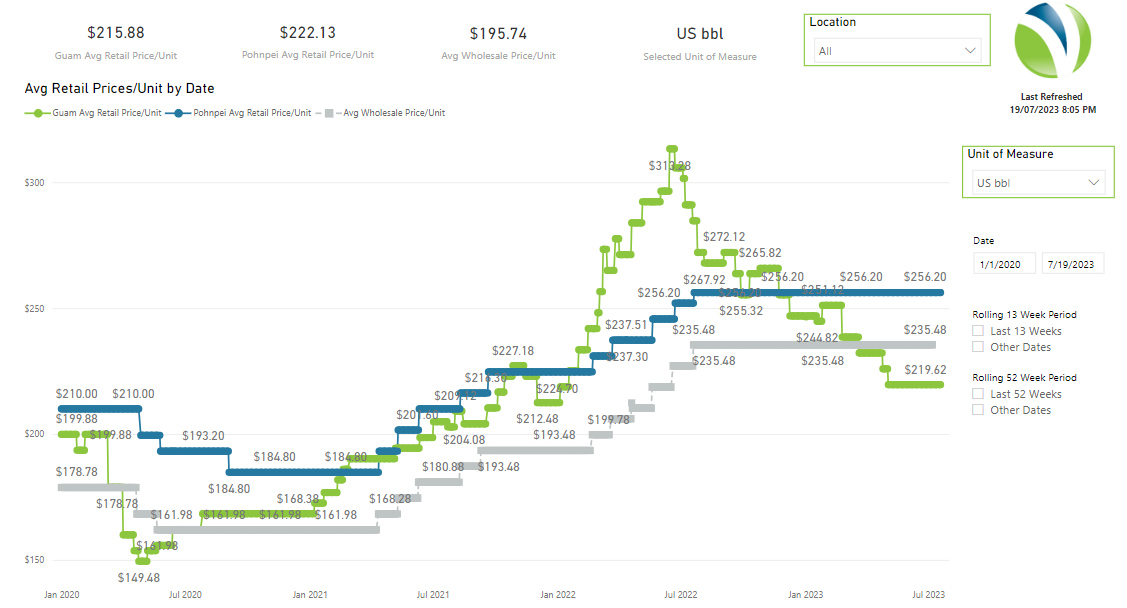Tick the Last 13 Weeks checkbox

pyautogui.click(x=979, y=331)
